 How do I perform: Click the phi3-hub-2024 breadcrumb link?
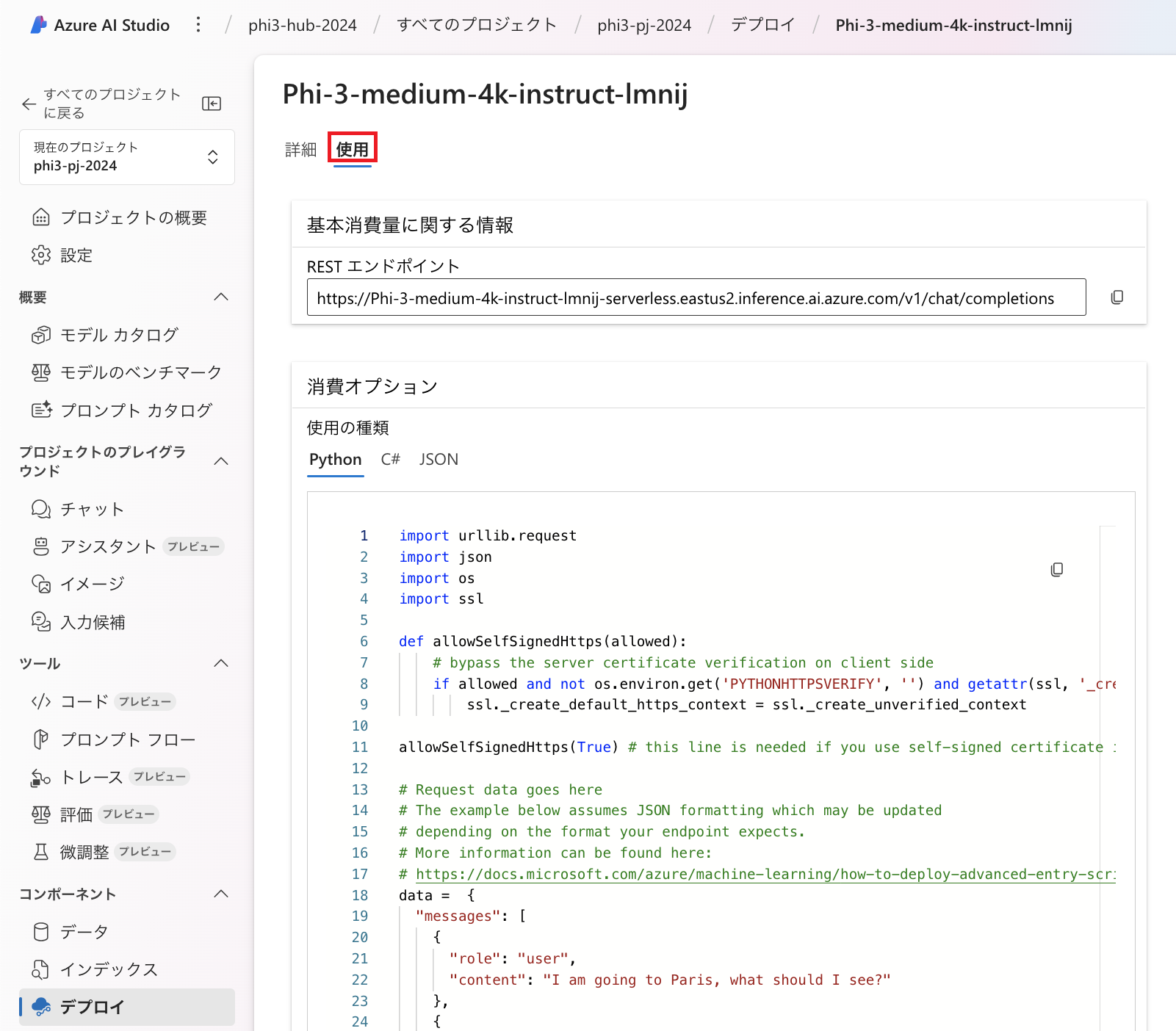point(302,26)
